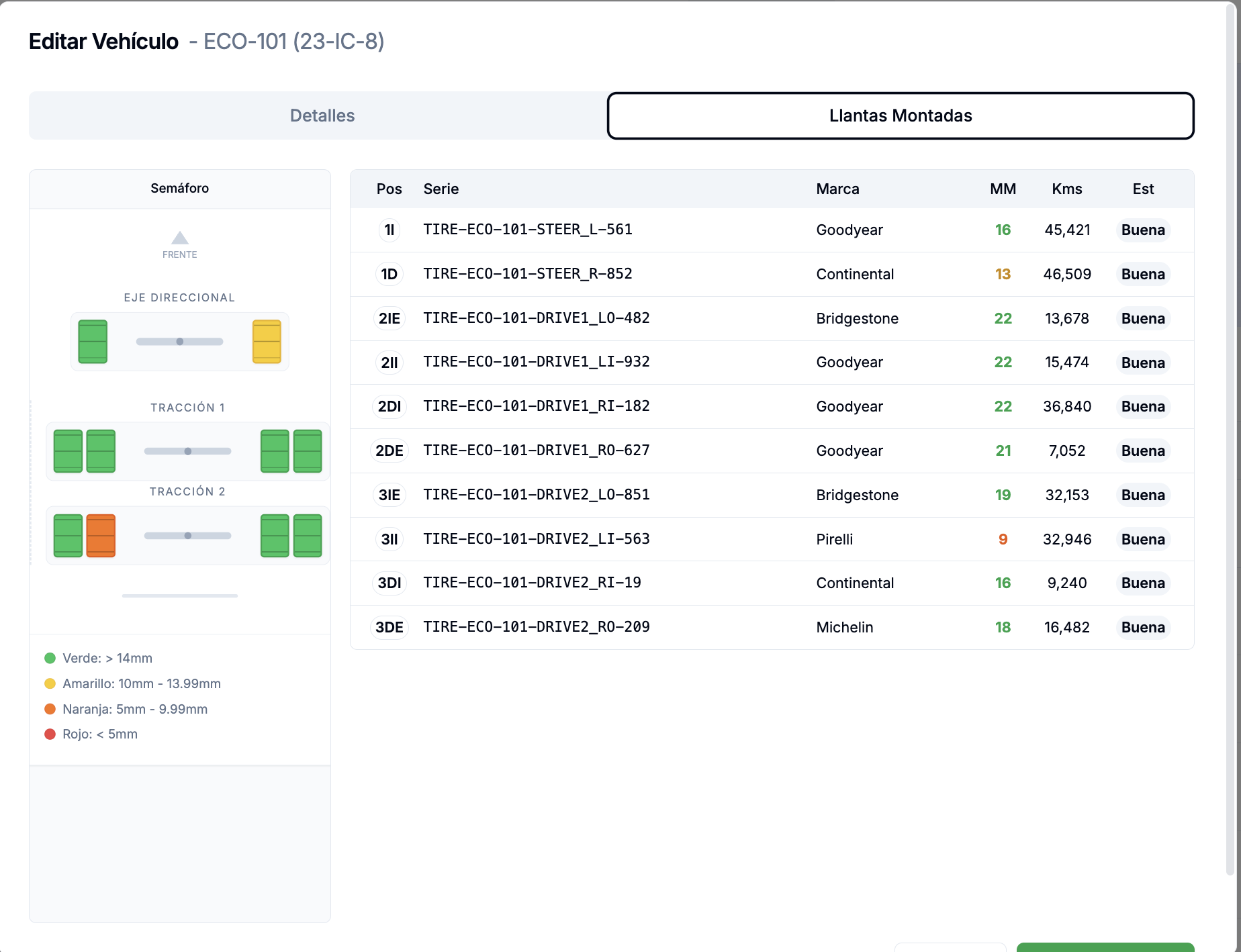This screenshot has width=1241, height=952.
Task: Click the orange 9 mm value
Action: click(x=1003, y=539)
